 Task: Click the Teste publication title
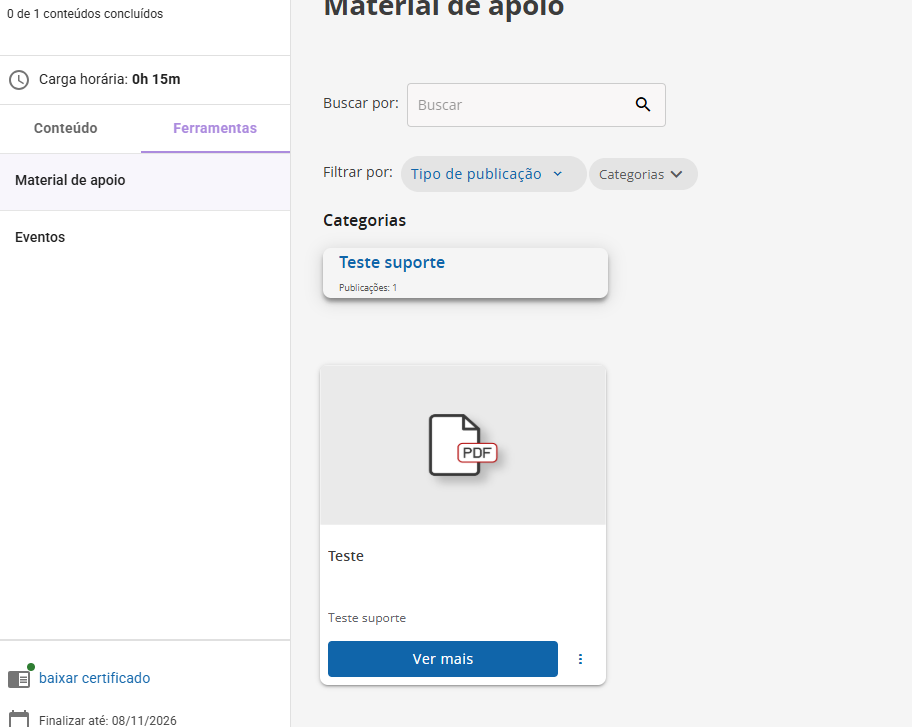[x=346, y=556]
